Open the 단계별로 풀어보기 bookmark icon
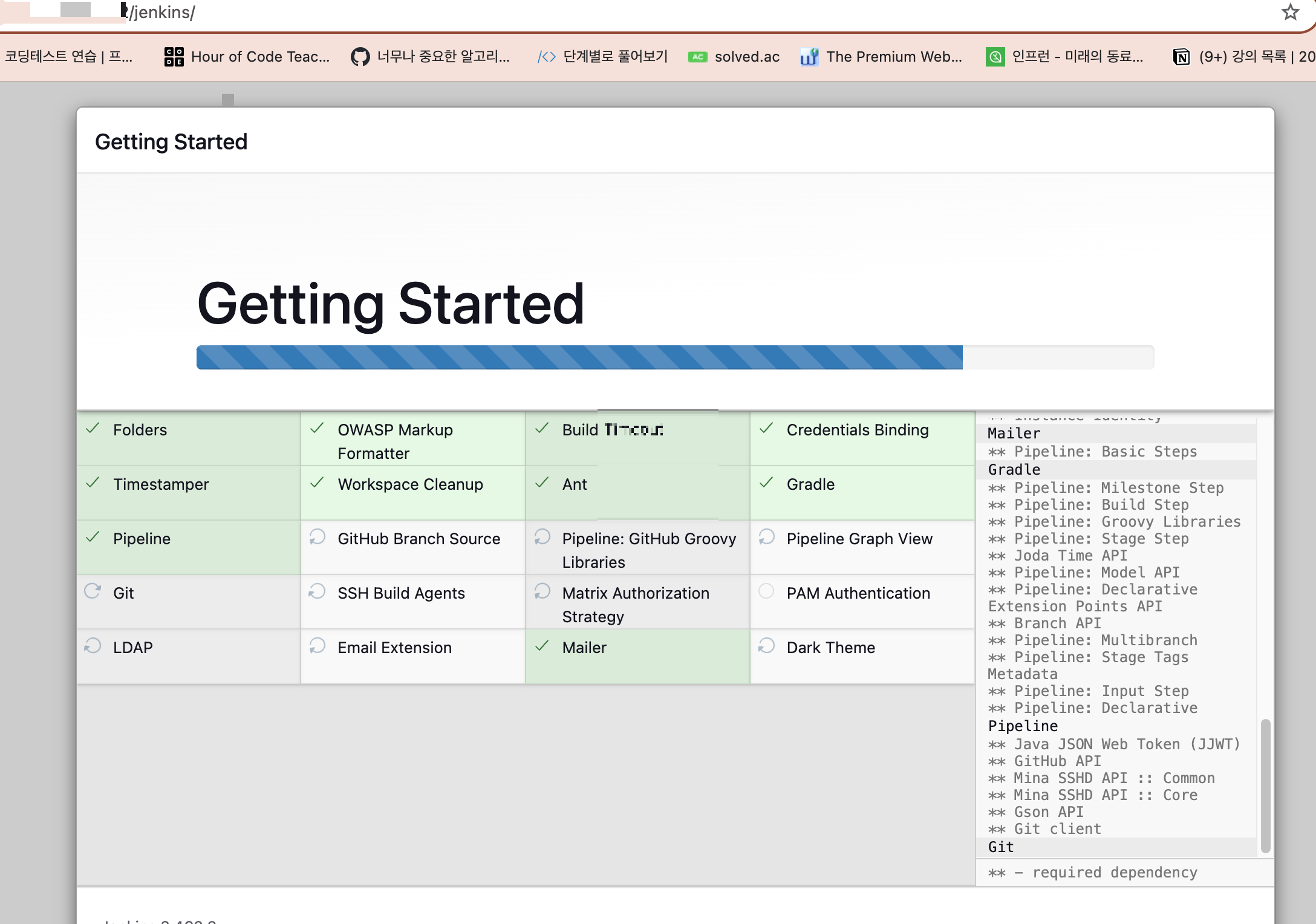 click(547, 57)
